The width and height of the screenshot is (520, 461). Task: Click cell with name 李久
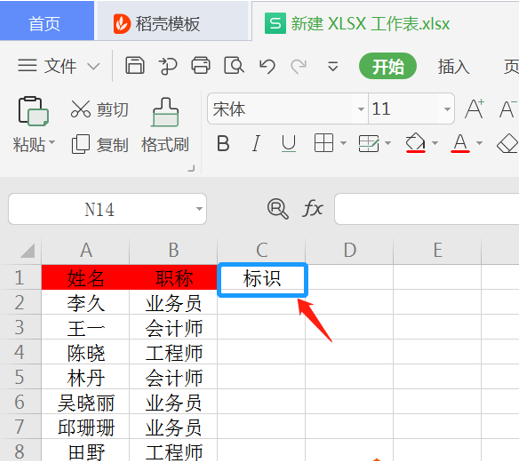pyautogui.click(x=86, y=303)
